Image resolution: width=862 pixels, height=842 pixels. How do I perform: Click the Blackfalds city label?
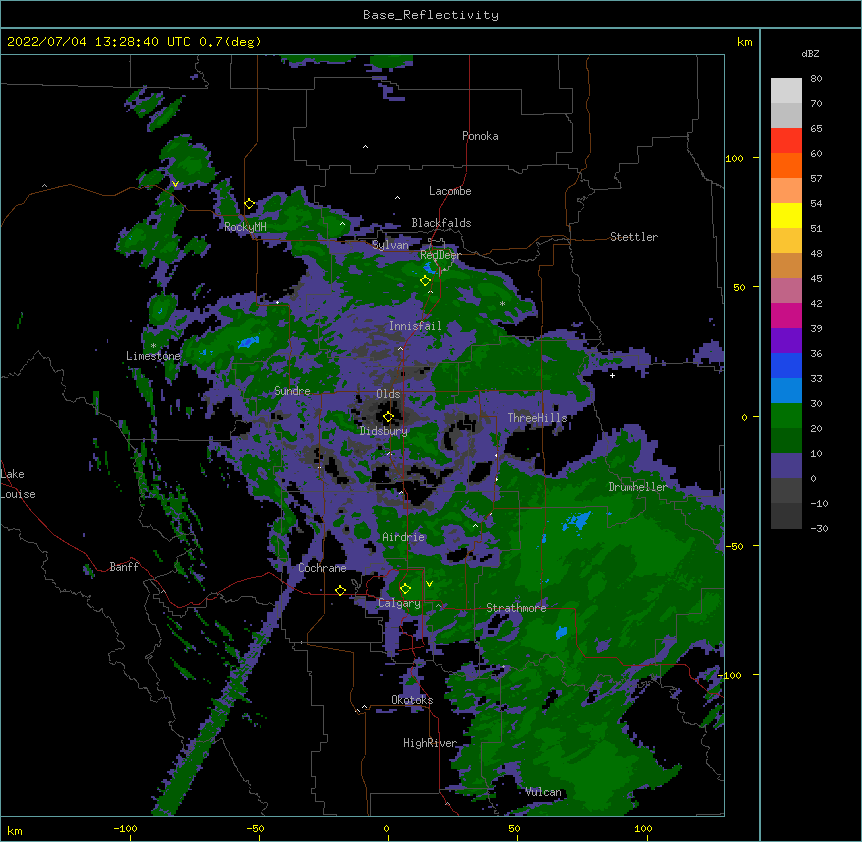pyautogui.click(x=441, y=223)
